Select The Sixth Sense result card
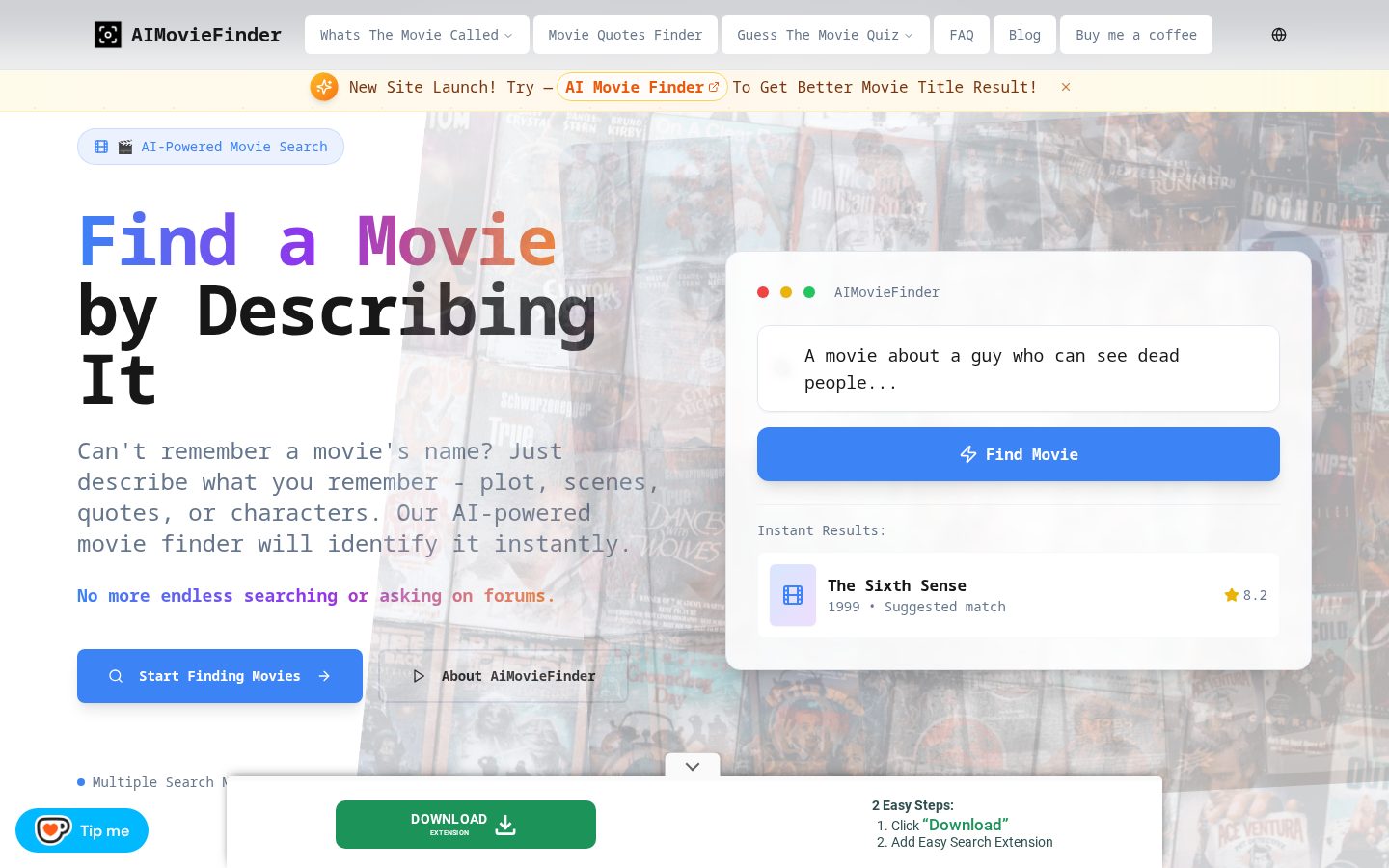1389x868 pixels. click(1019, 595)
